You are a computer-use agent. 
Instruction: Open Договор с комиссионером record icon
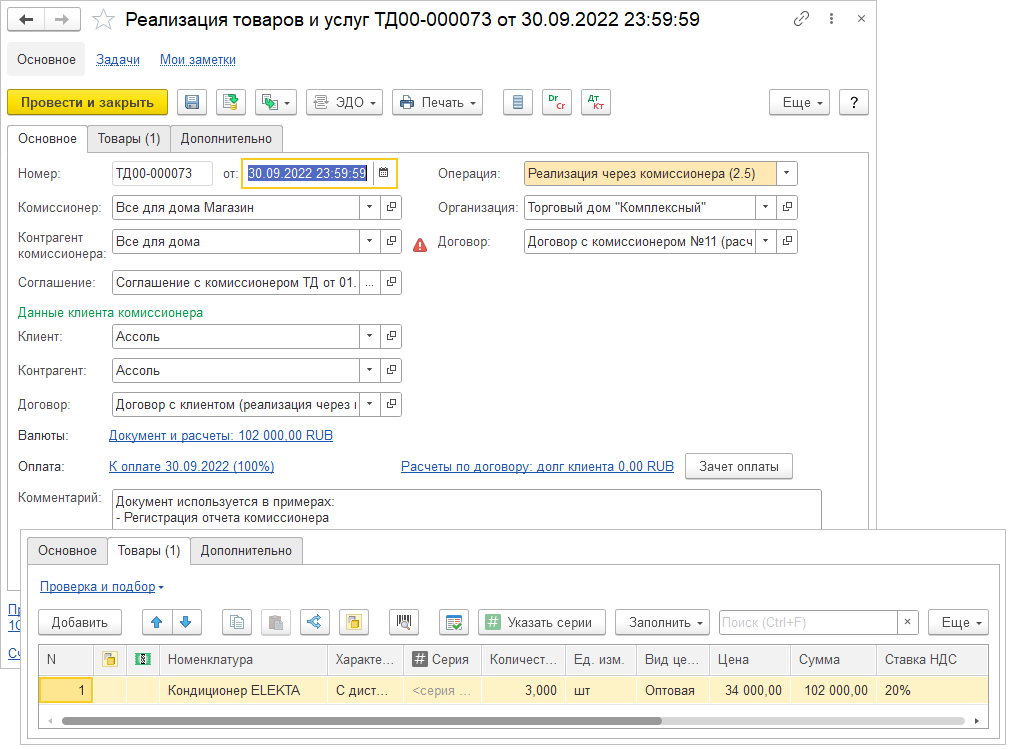787,241
